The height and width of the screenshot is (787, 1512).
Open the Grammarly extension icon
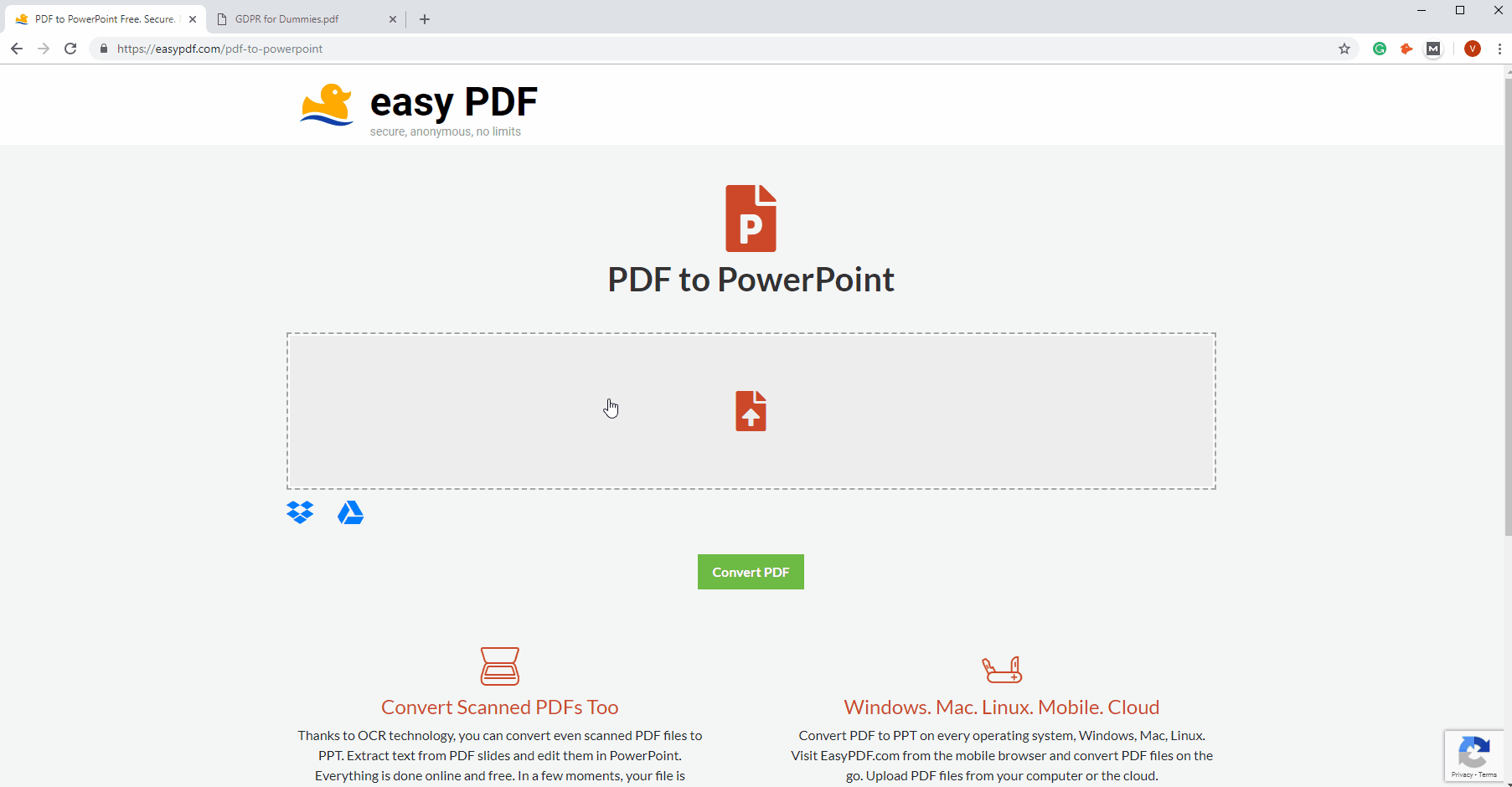pos(1380,49)
